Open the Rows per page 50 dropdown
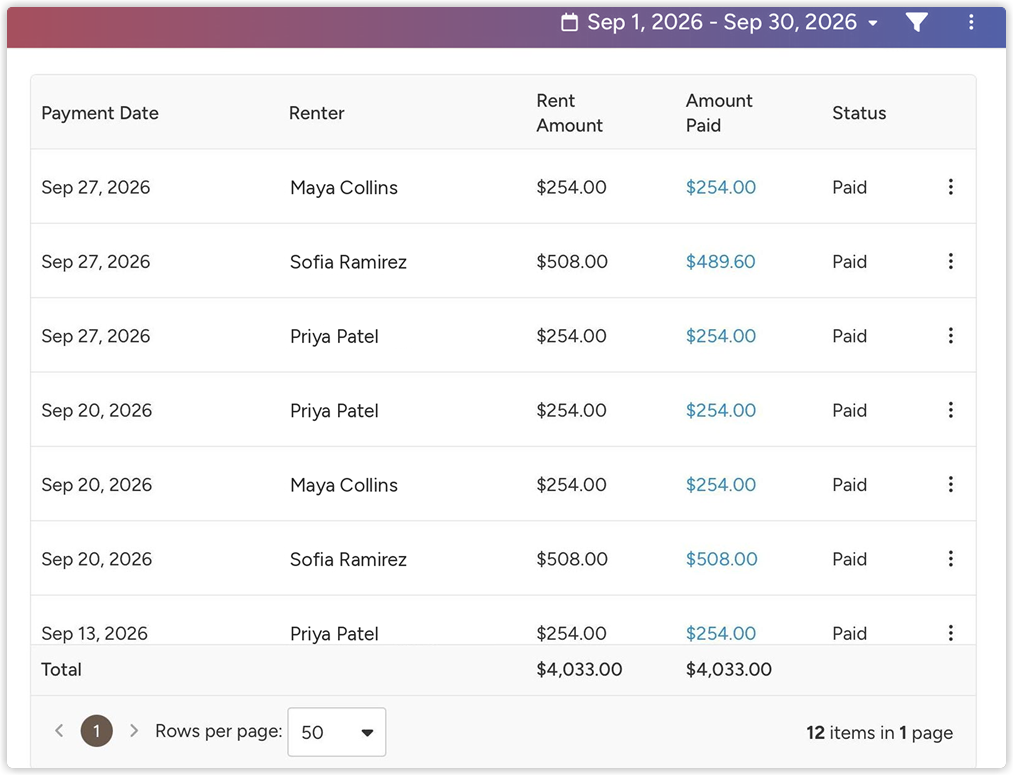This screenshot has height=776, width=1015. [337, 732]
